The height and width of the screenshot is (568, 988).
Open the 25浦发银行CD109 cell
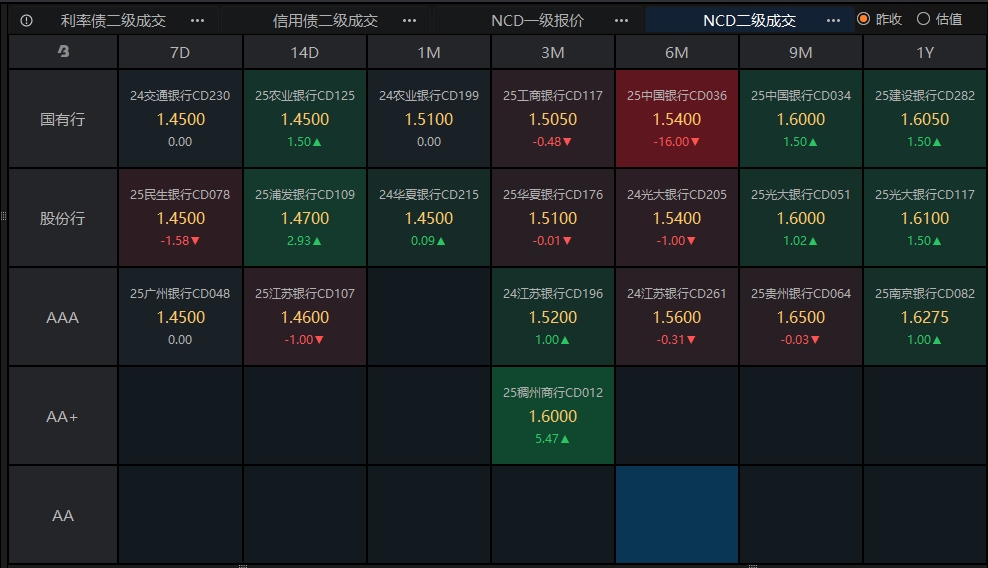pos(305,217)
